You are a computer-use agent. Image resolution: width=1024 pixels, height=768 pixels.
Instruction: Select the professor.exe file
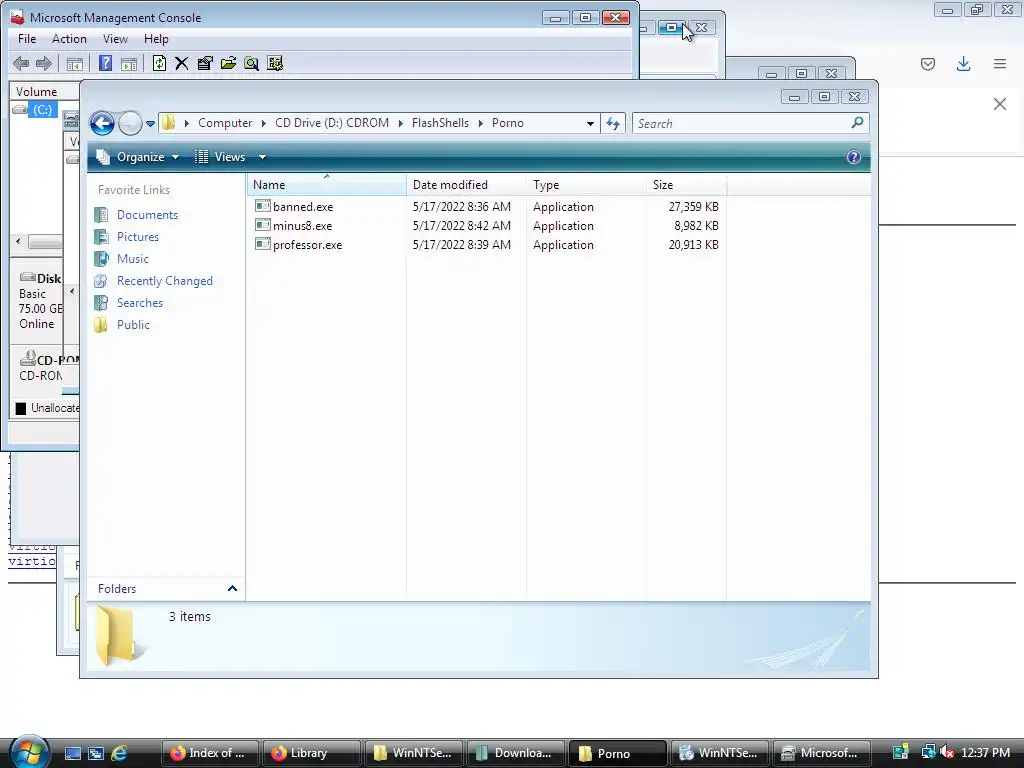(308, 244)
